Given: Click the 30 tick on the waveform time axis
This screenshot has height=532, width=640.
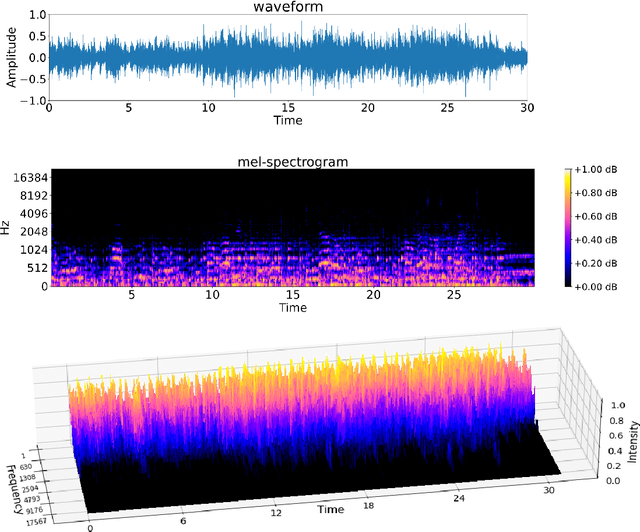Looking at the screenshot, I should point(529,109).
